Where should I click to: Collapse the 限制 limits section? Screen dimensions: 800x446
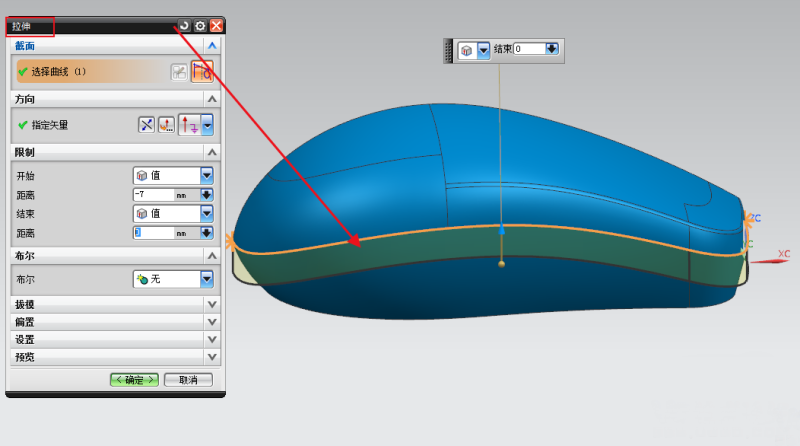pyautogui.click(x=211, y=152)
